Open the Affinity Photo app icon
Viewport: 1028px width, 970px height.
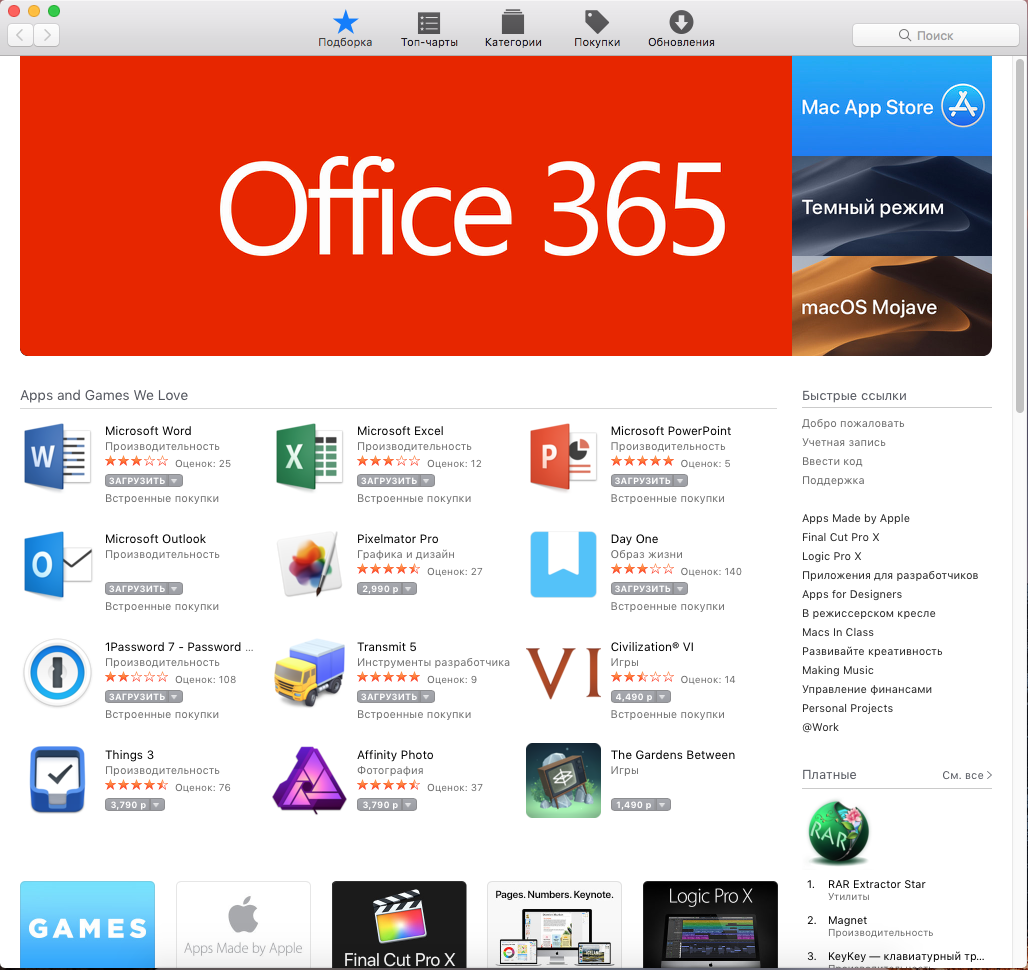click(309, 780)
